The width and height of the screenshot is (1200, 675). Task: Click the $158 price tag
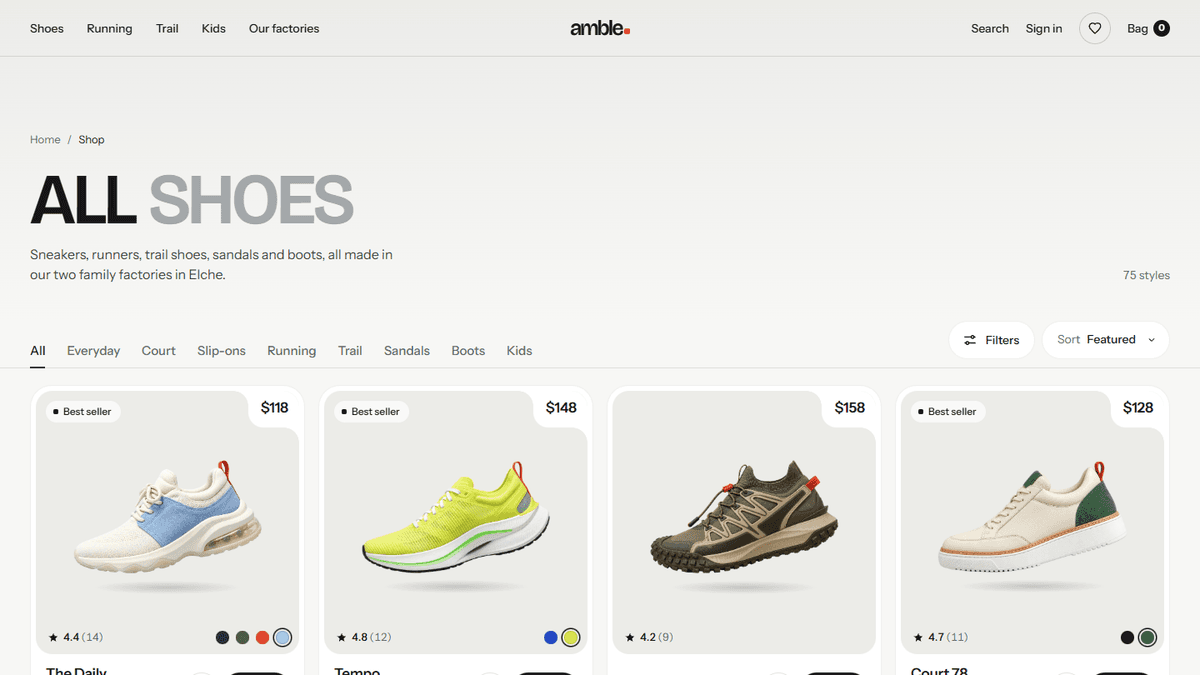(850, 408)
